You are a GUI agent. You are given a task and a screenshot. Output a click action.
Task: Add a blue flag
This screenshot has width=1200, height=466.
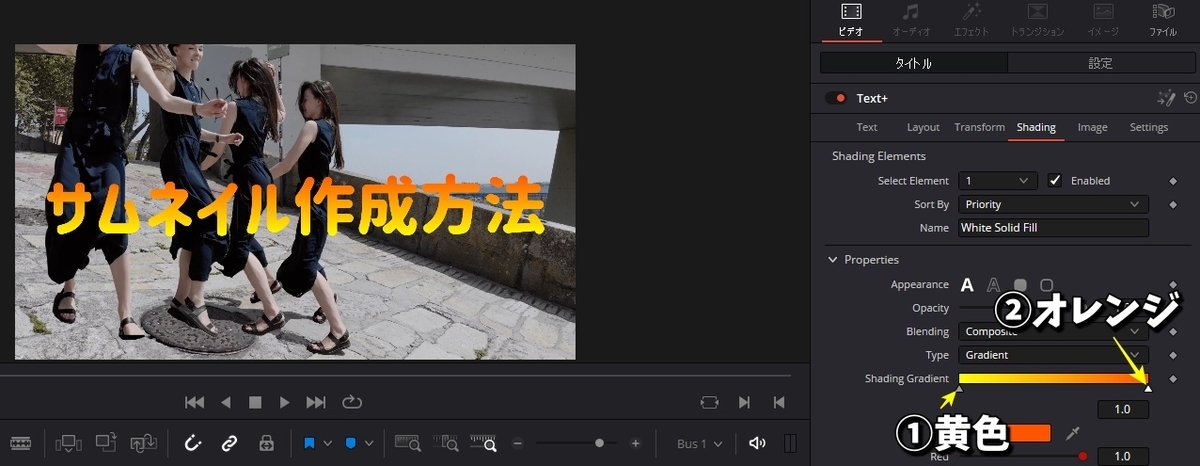pyautogui.click(x=310, y=443)
